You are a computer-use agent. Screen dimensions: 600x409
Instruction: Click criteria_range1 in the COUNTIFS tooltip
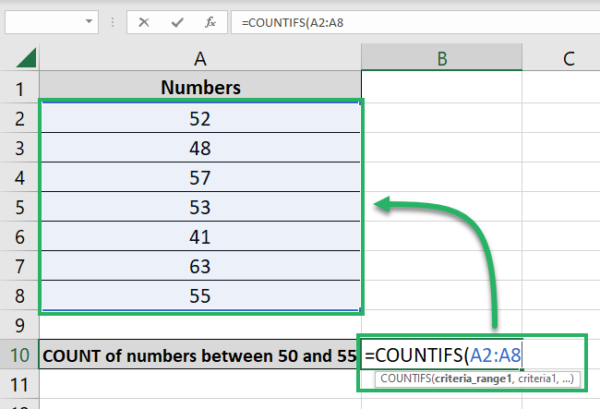tap(473, 379)
